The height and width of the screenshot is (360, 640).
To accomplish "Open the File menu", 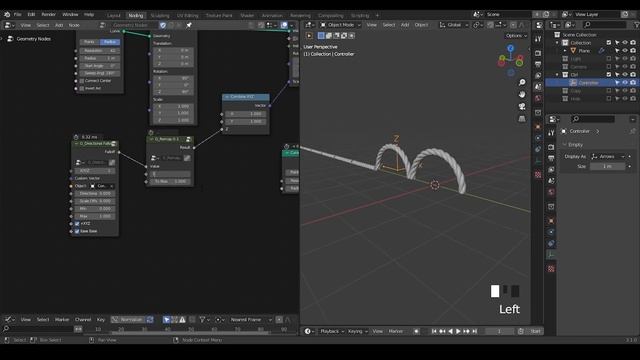I will (x=18, y=14).
